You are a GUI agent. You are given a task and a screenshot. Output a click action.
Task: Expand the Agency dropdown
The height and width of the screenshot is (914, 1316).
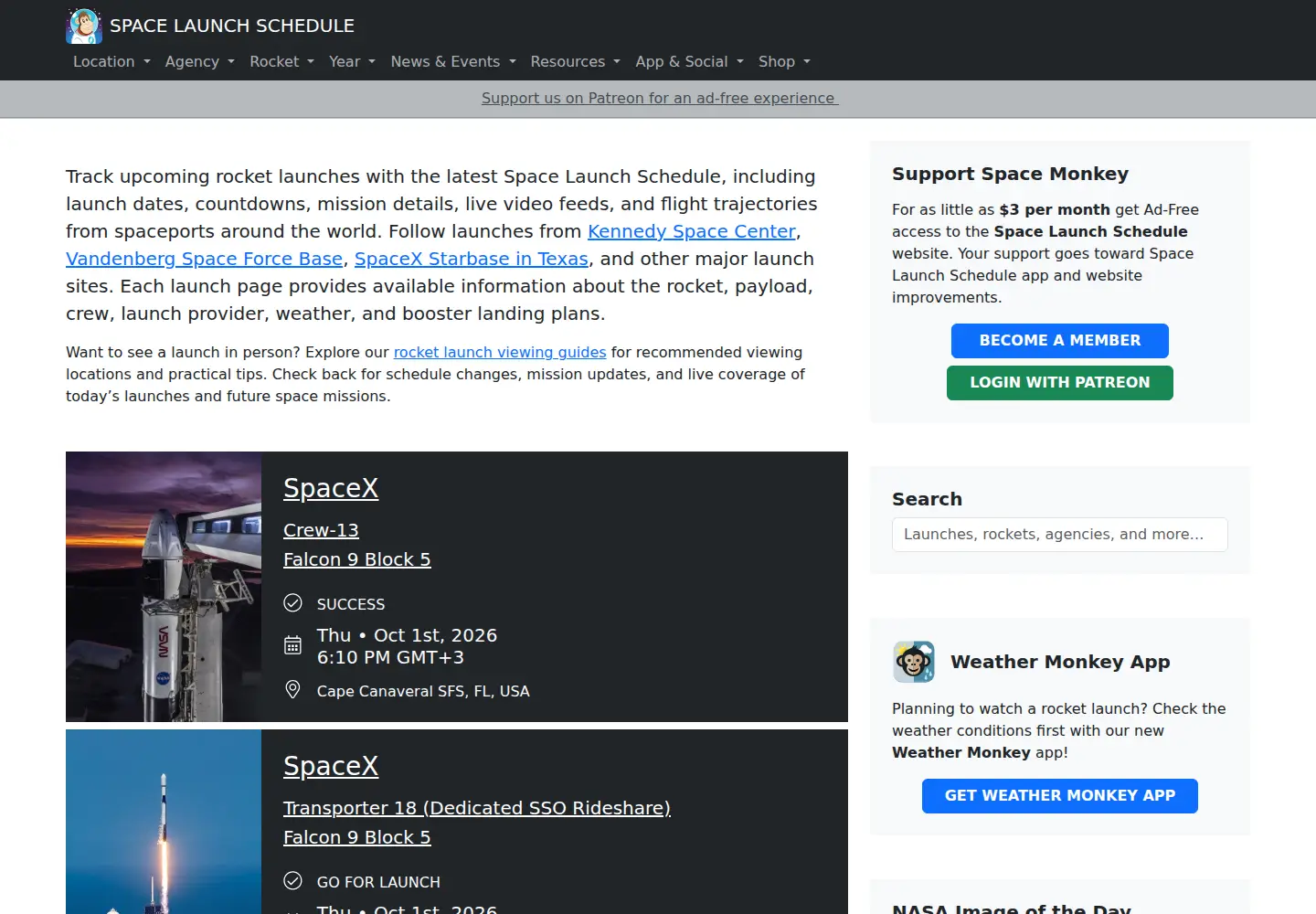click(200, 61)
